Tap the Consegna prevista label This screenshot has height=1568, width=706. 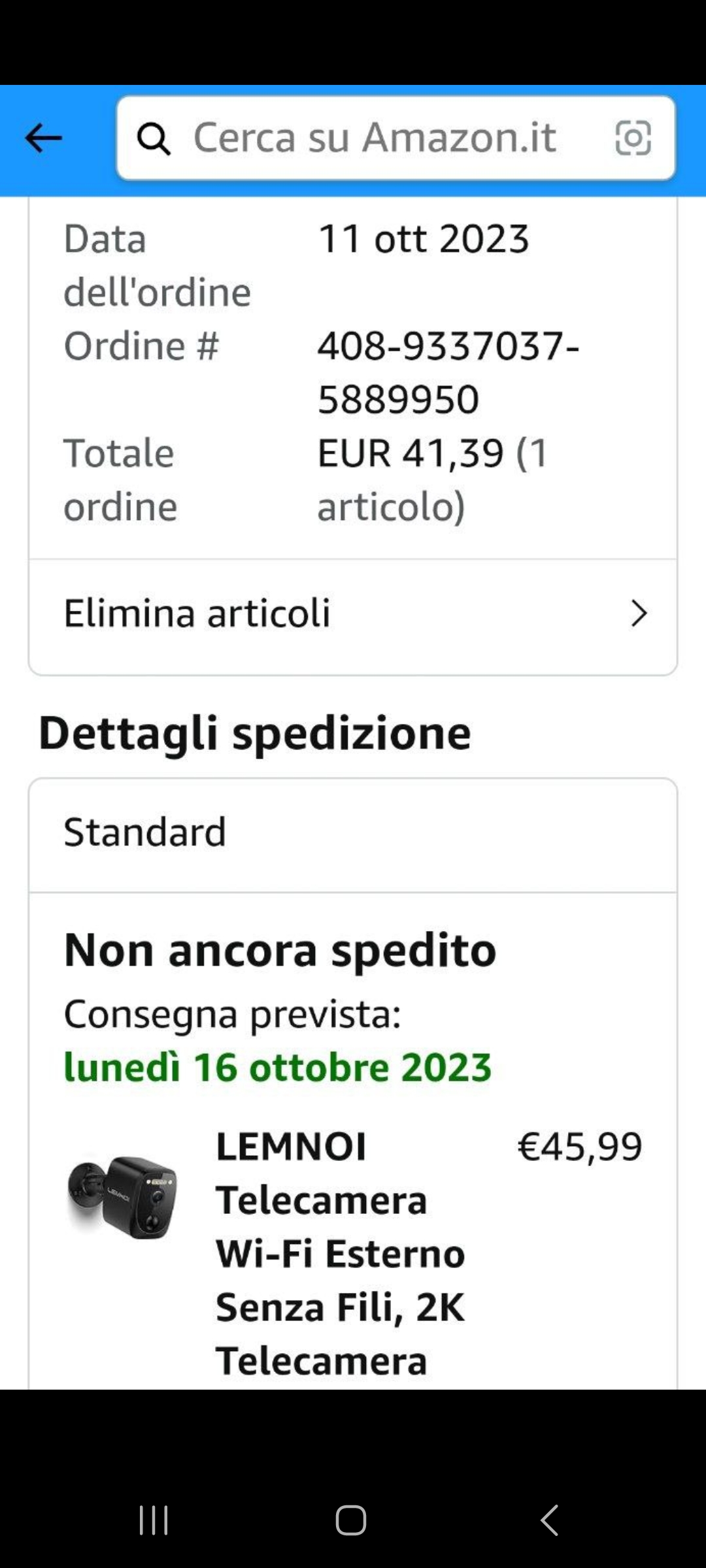click(x=233, y=1014)
